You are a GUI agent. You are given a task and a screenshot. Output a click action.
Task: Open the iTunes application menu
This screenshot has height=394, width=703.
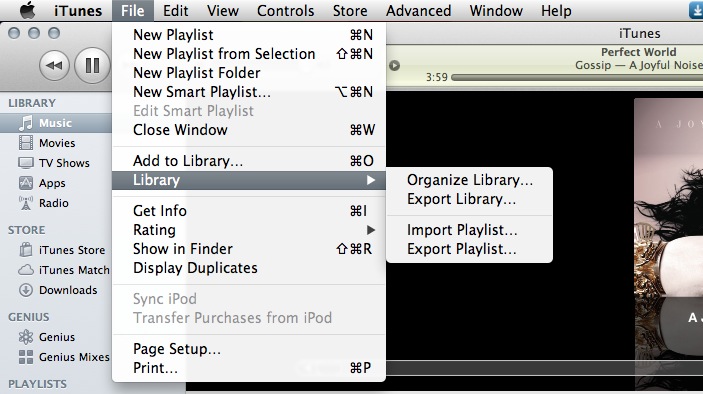[x=78, y=10]
